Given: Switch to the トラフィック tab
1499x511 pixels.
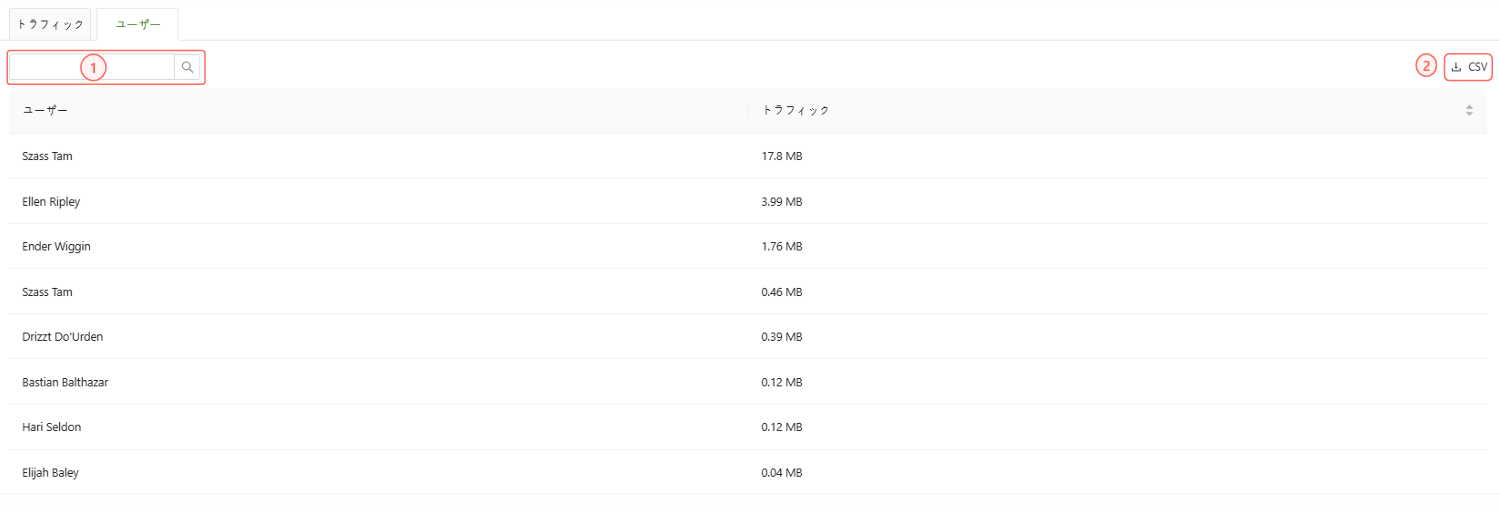Looking at the screenshot, I should (51, 24).
